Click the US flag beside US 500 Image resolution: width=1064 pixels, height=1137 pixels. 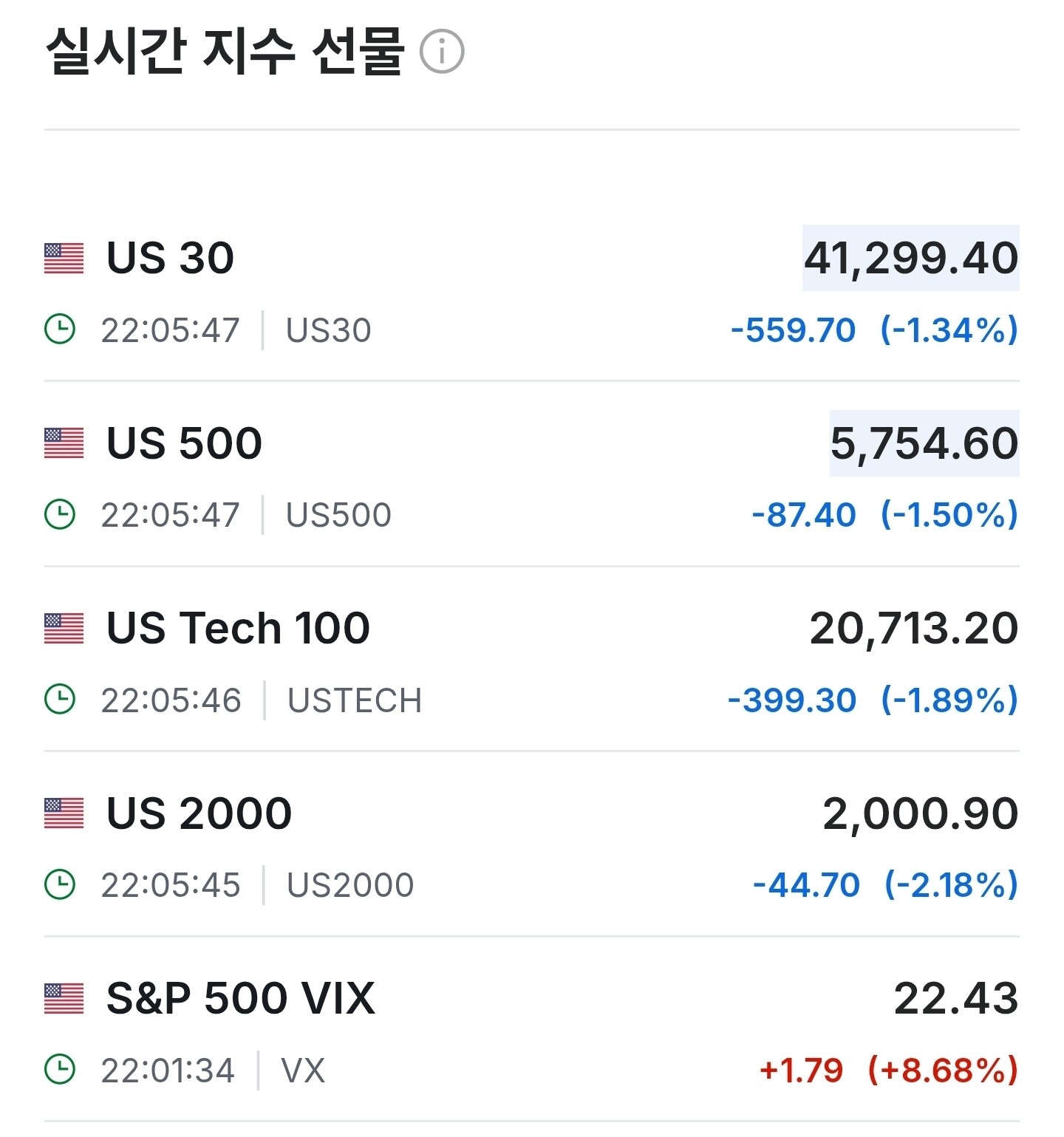(x=64, y=443)
